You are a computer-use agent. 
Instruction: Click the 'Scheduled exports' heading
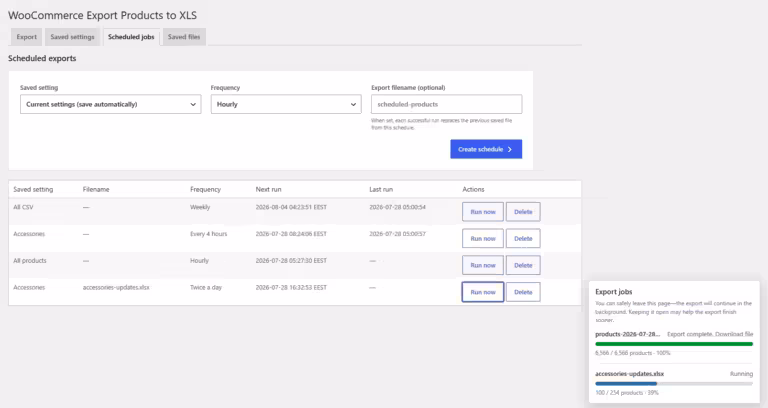[x=42, y=58]
